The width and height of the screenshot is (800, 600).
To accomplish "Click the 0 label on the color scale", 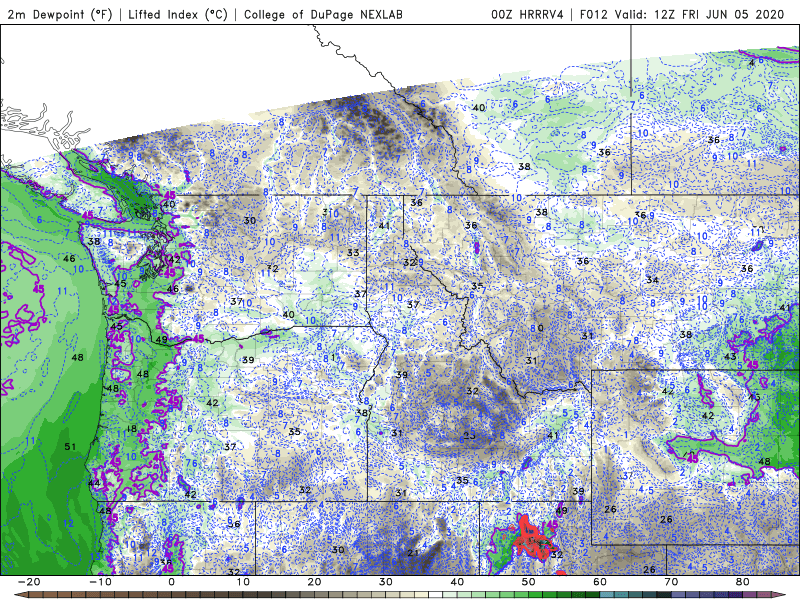I will coord(171,582).
